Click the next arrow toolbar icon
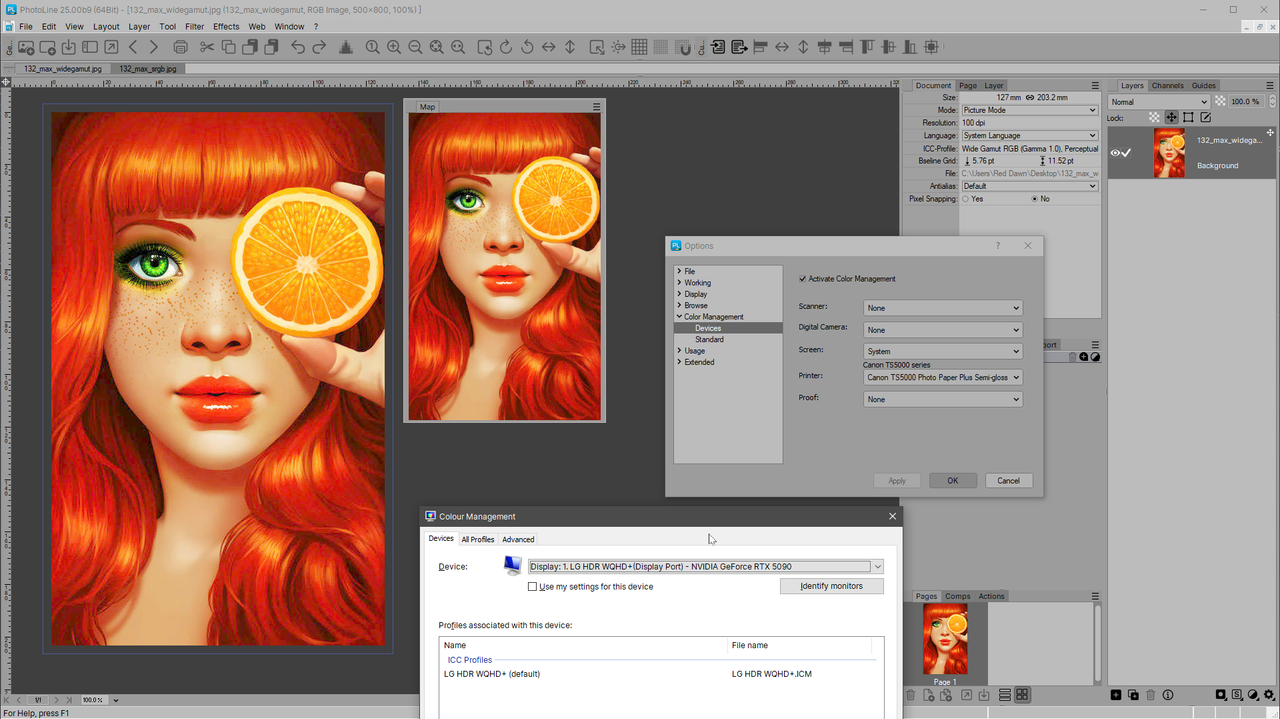The width and height of the screenshot is (1280, 719). 153,47
